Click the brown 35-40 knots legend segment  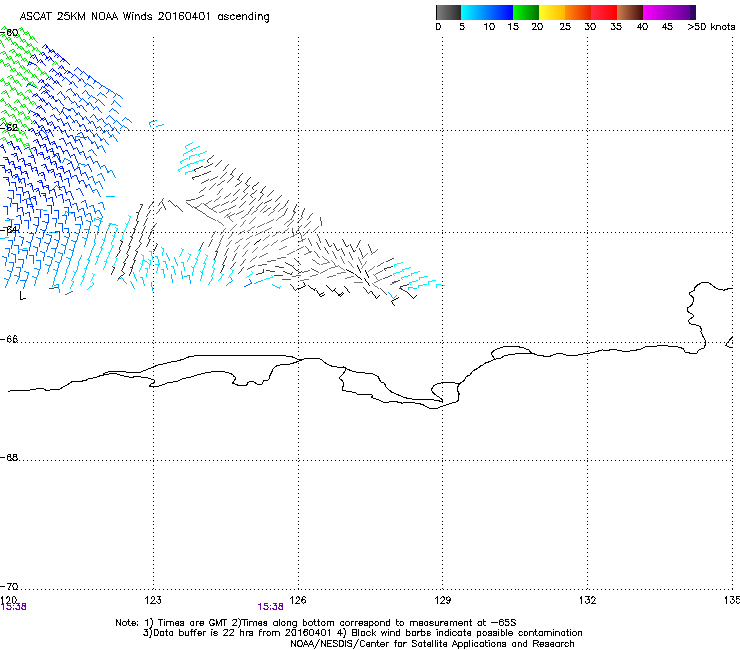pyautogui.click(x=630, y=12)
